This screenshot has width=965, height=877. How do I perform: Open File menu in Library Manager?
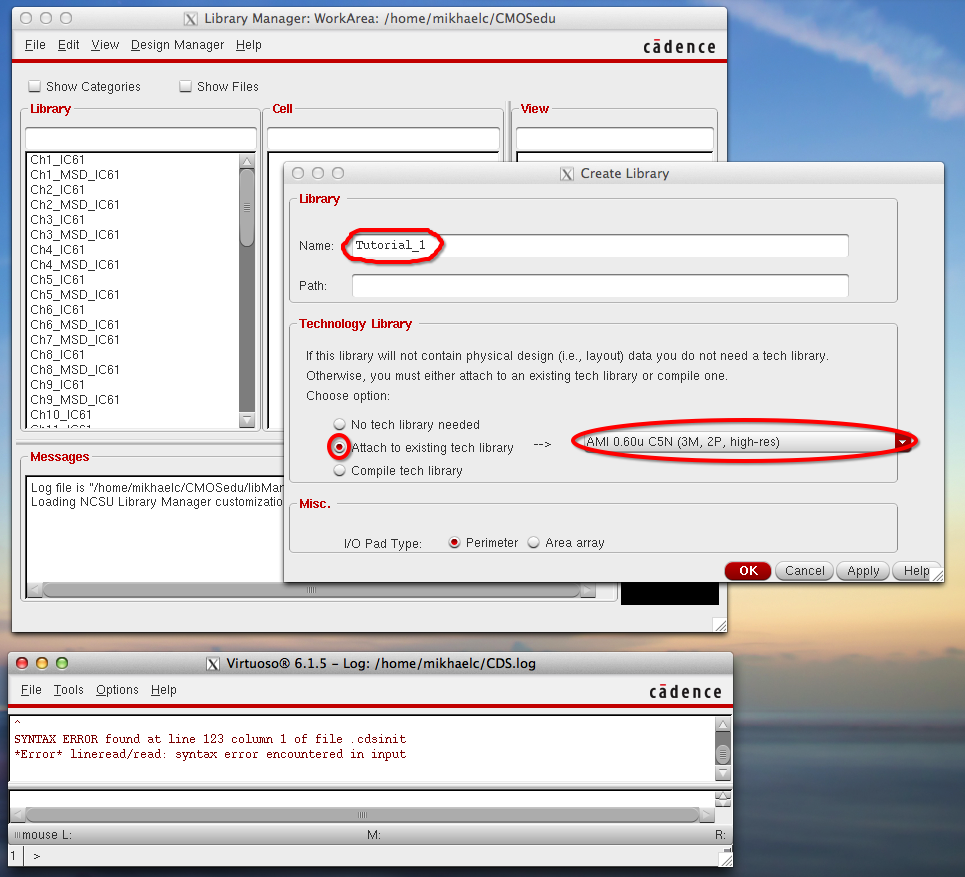click(x=35, y=45)
